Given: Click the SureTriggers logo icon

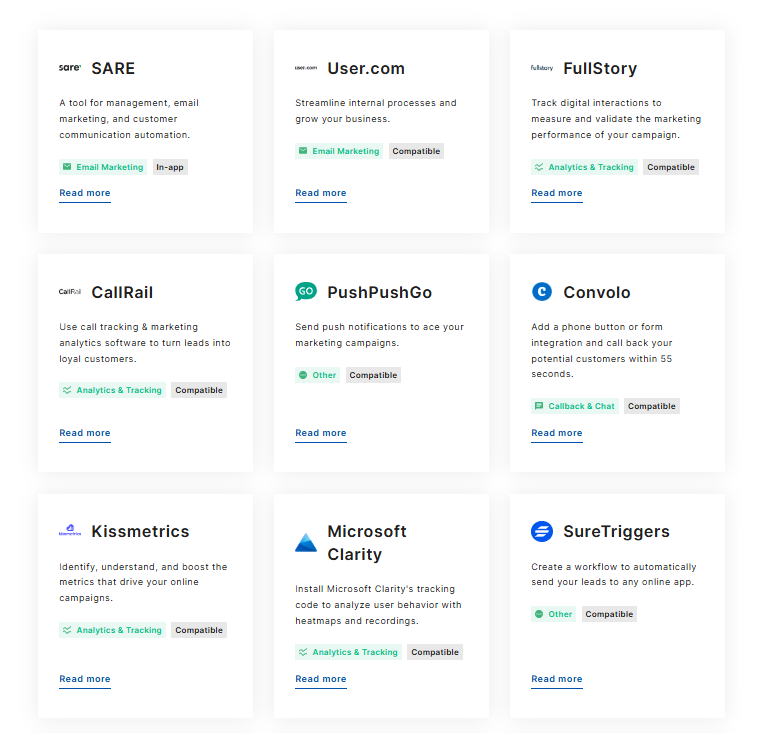Looking at the screenshot, I should 542,531.
